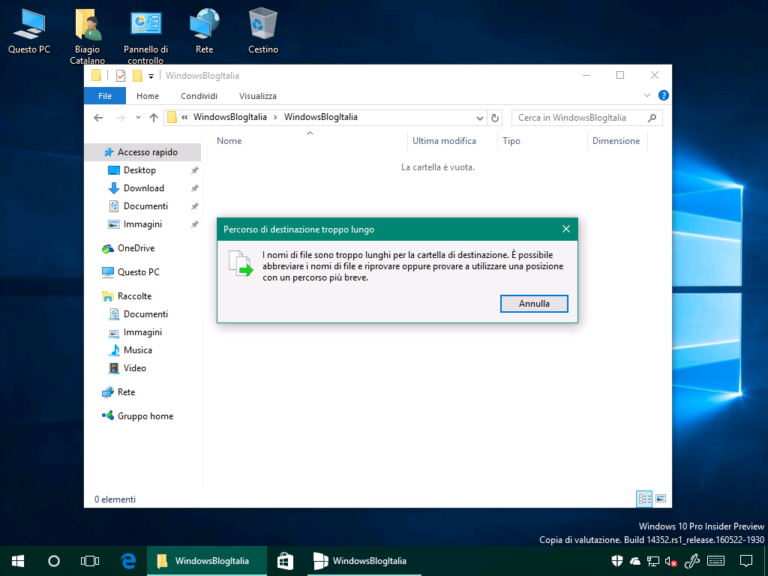Click the blue Help question mark icon
768x576 pixels.
(x=663, y=96)
